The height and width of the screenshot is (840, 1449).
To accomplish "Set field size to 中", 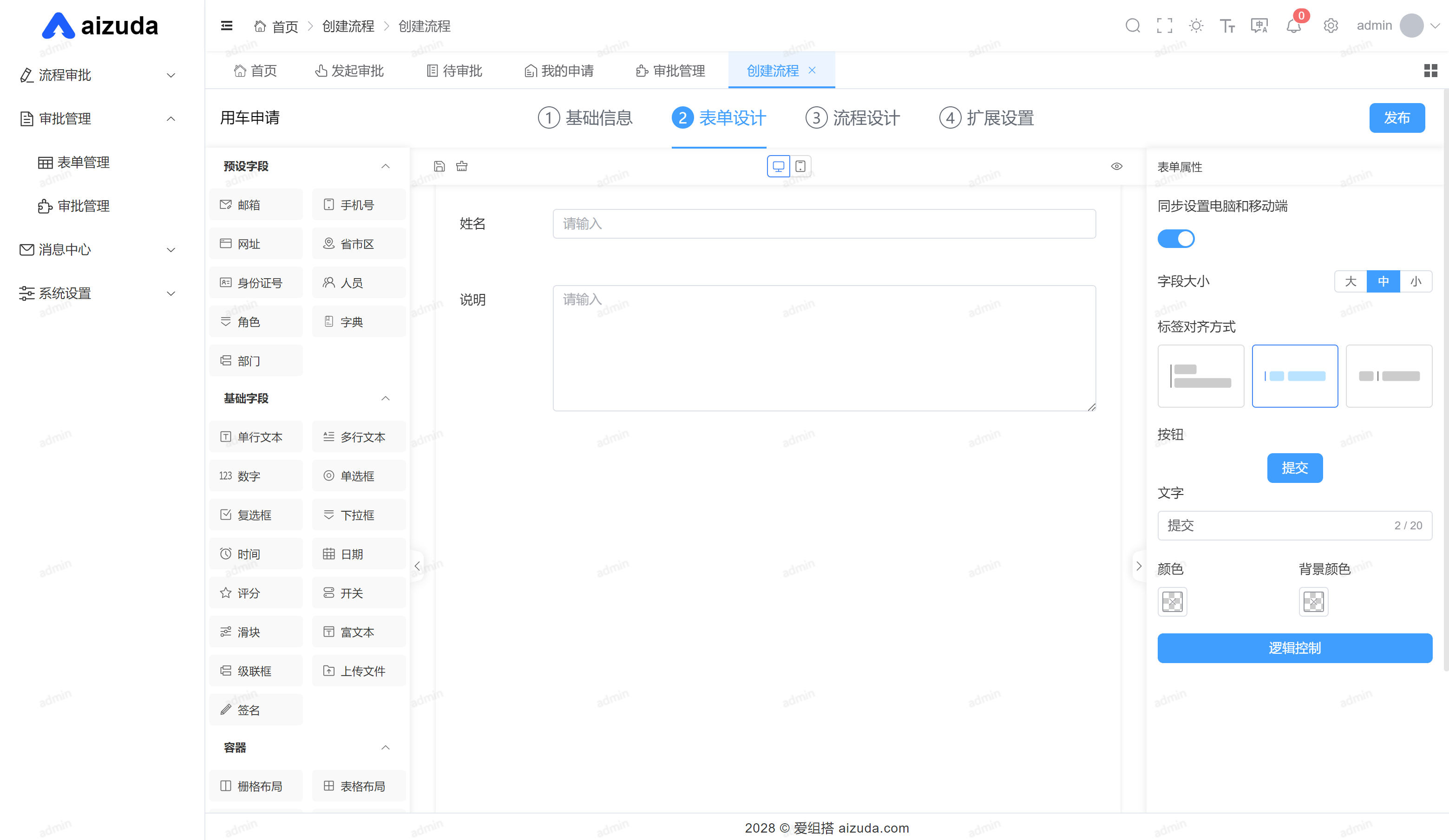I will click(1383, 281).
